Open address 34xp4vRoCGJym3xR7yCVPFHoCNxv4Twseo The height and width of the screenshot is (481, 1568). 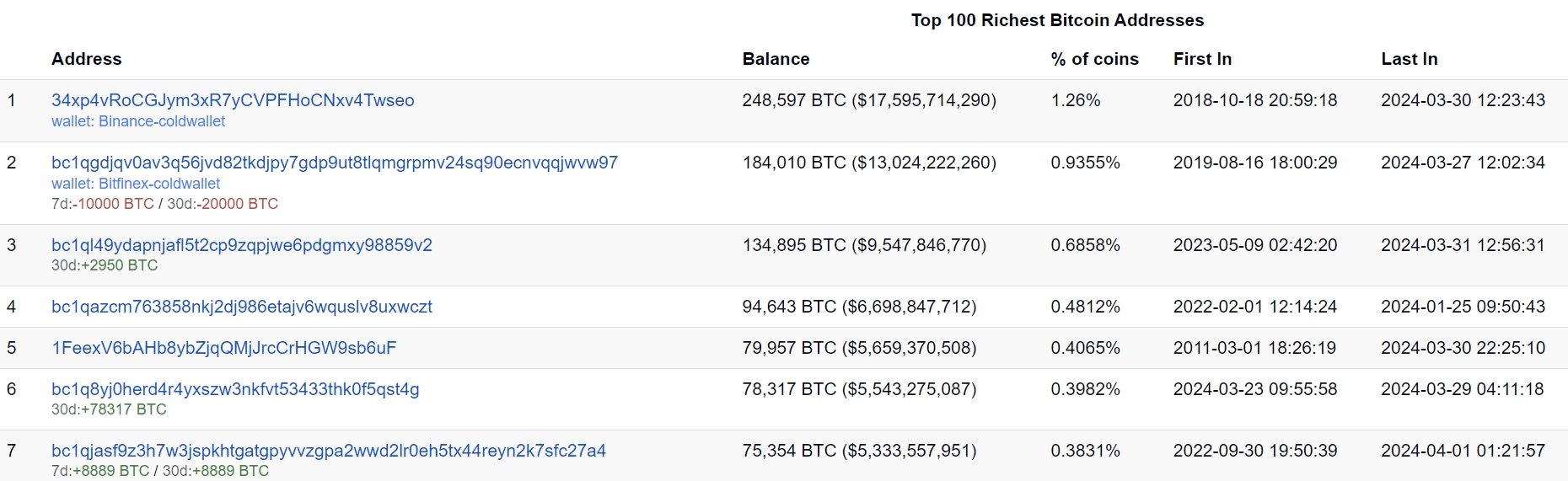233,100
